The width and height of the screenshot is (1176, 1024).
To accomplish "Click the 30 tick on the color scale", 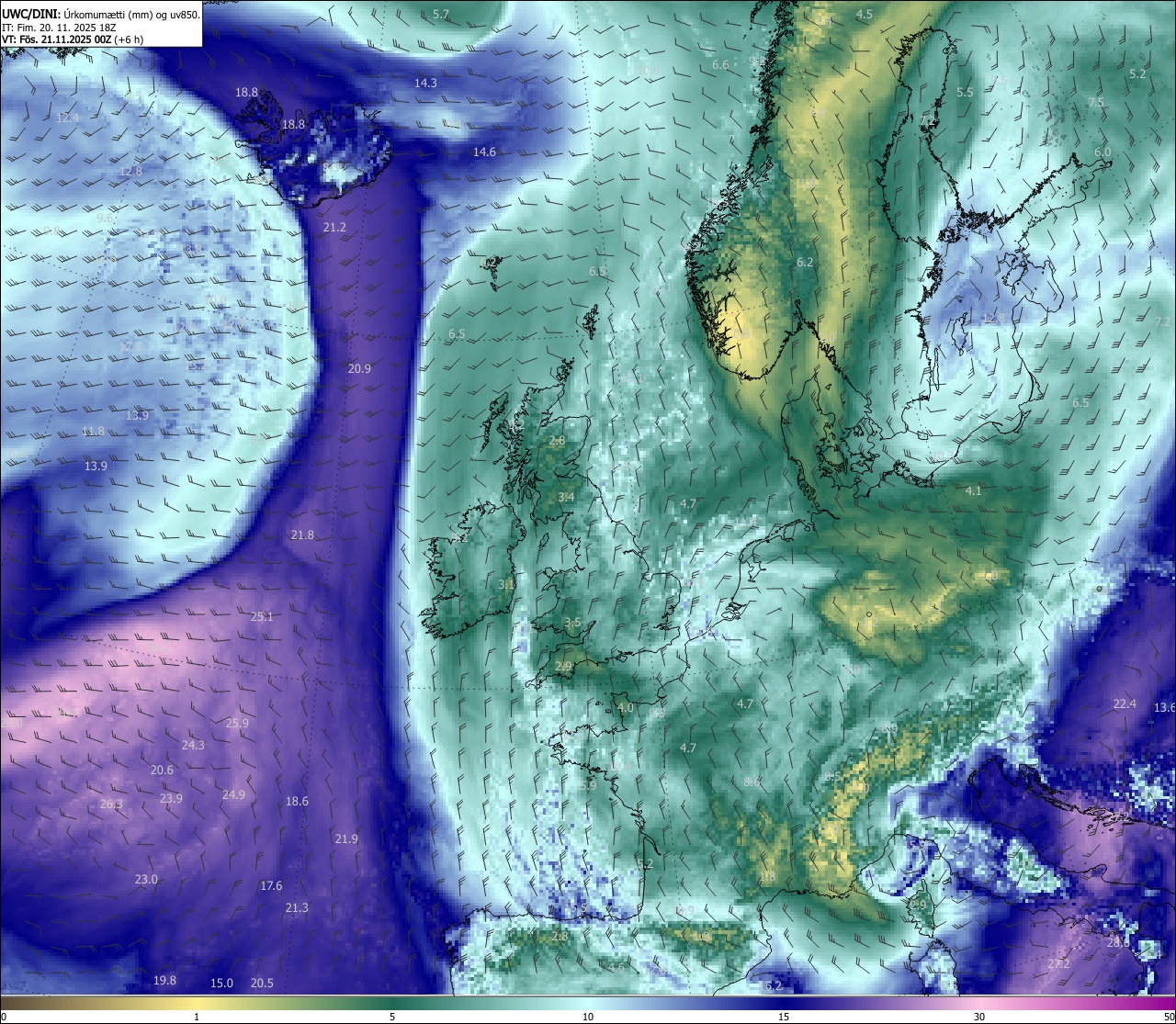I will 979,1017.
